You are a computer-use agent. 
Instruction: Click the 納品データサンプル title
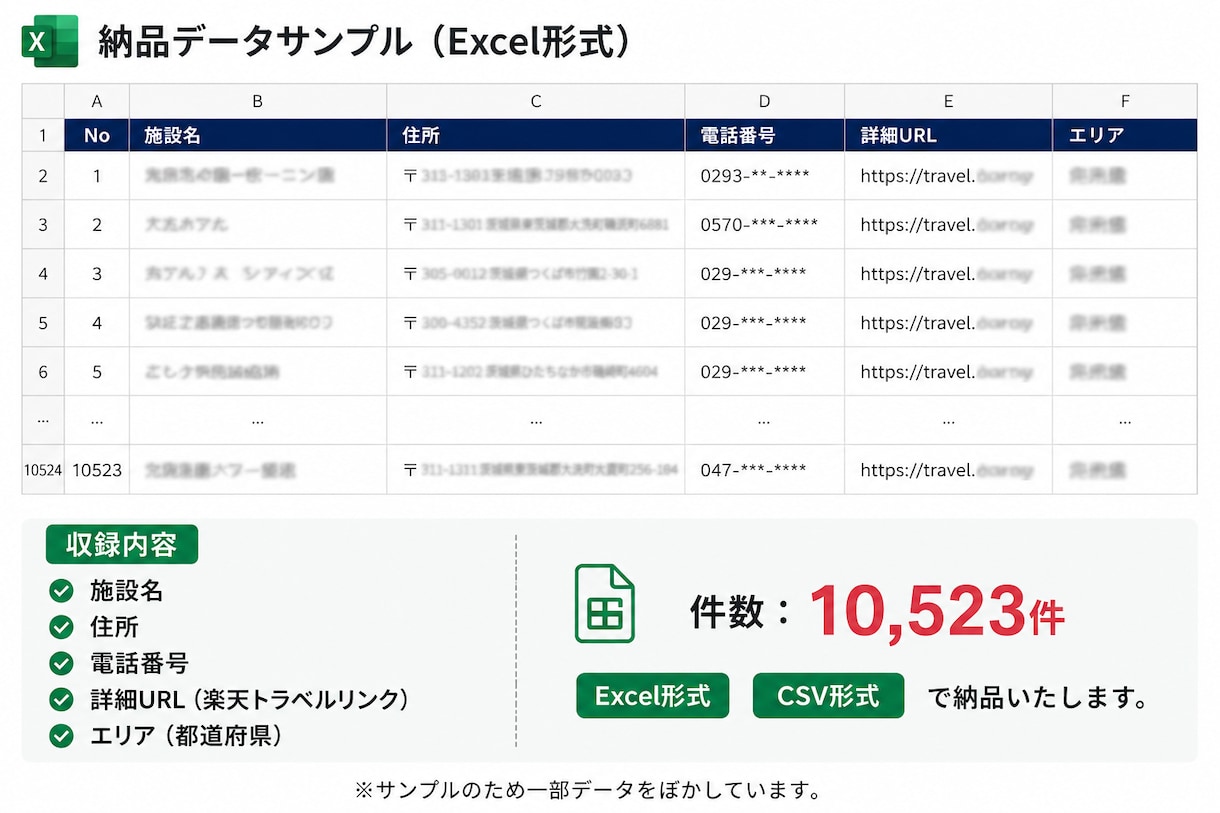pyautogui.click(x=365, y=42)
